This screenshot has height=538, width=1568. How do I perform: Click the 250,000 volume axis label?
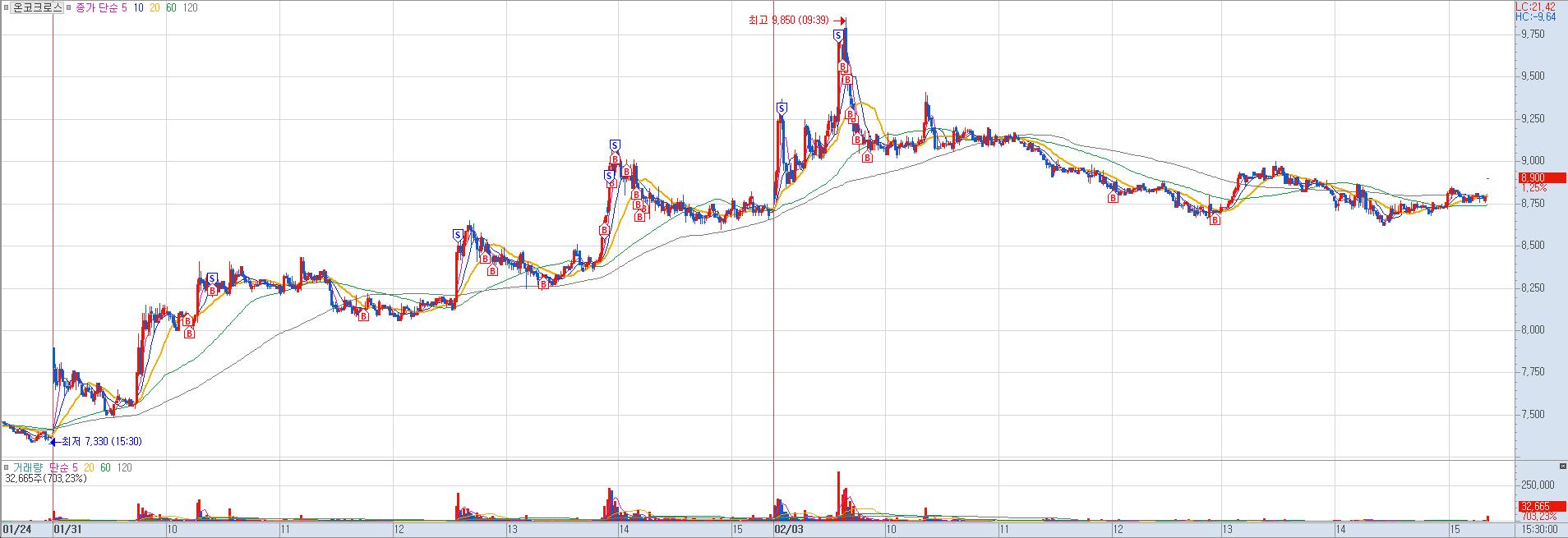1538,485
